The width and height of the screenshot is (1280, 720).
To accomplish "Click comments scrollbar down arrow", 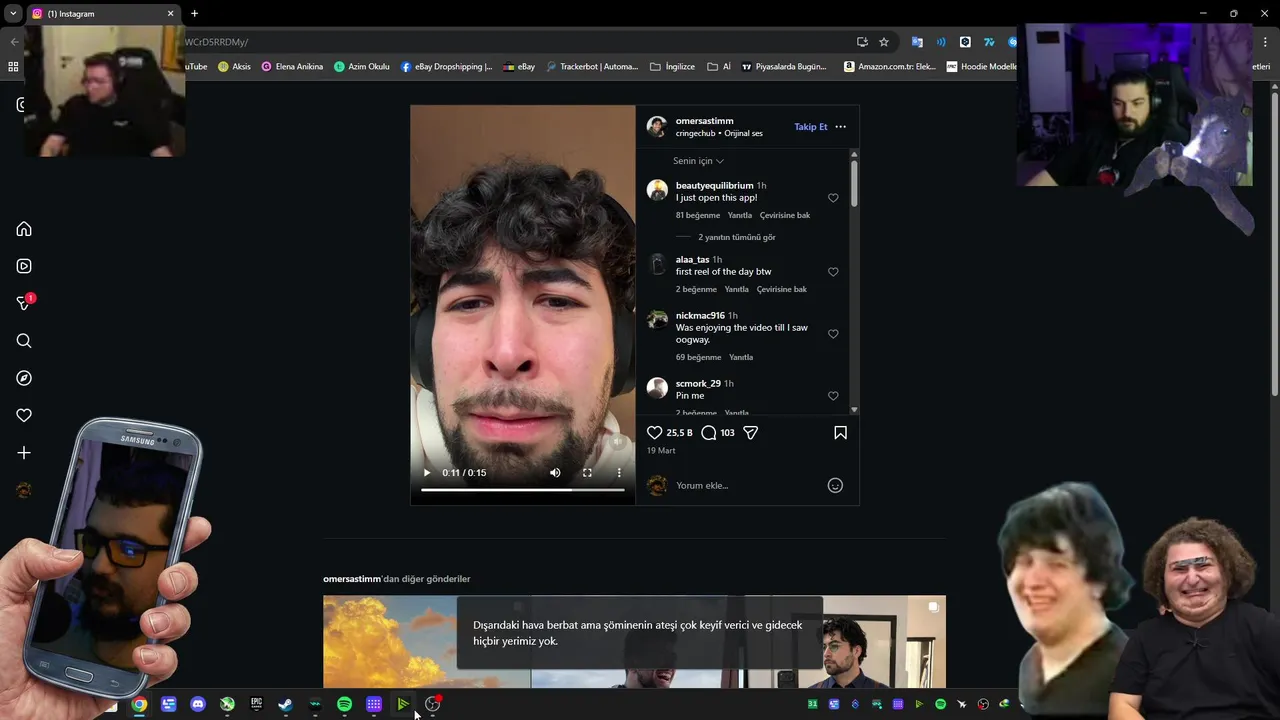I will pyautogui.click(x=854, y=410).
